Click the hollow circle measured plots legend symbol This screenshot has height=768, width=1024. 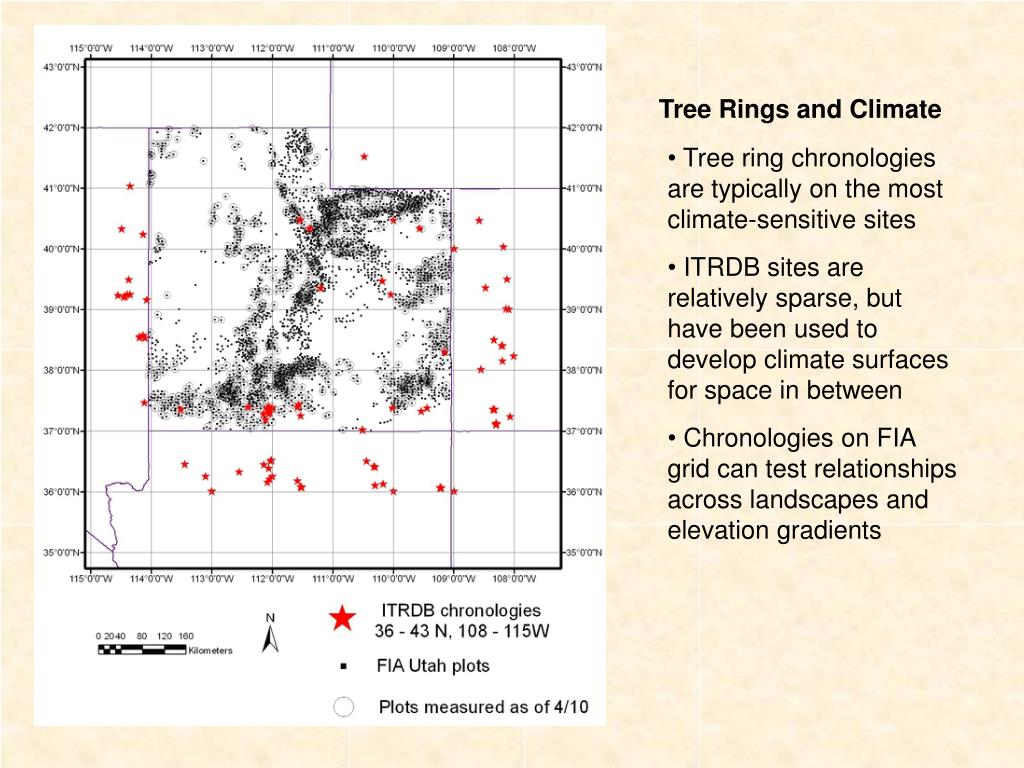pos(344,707)
